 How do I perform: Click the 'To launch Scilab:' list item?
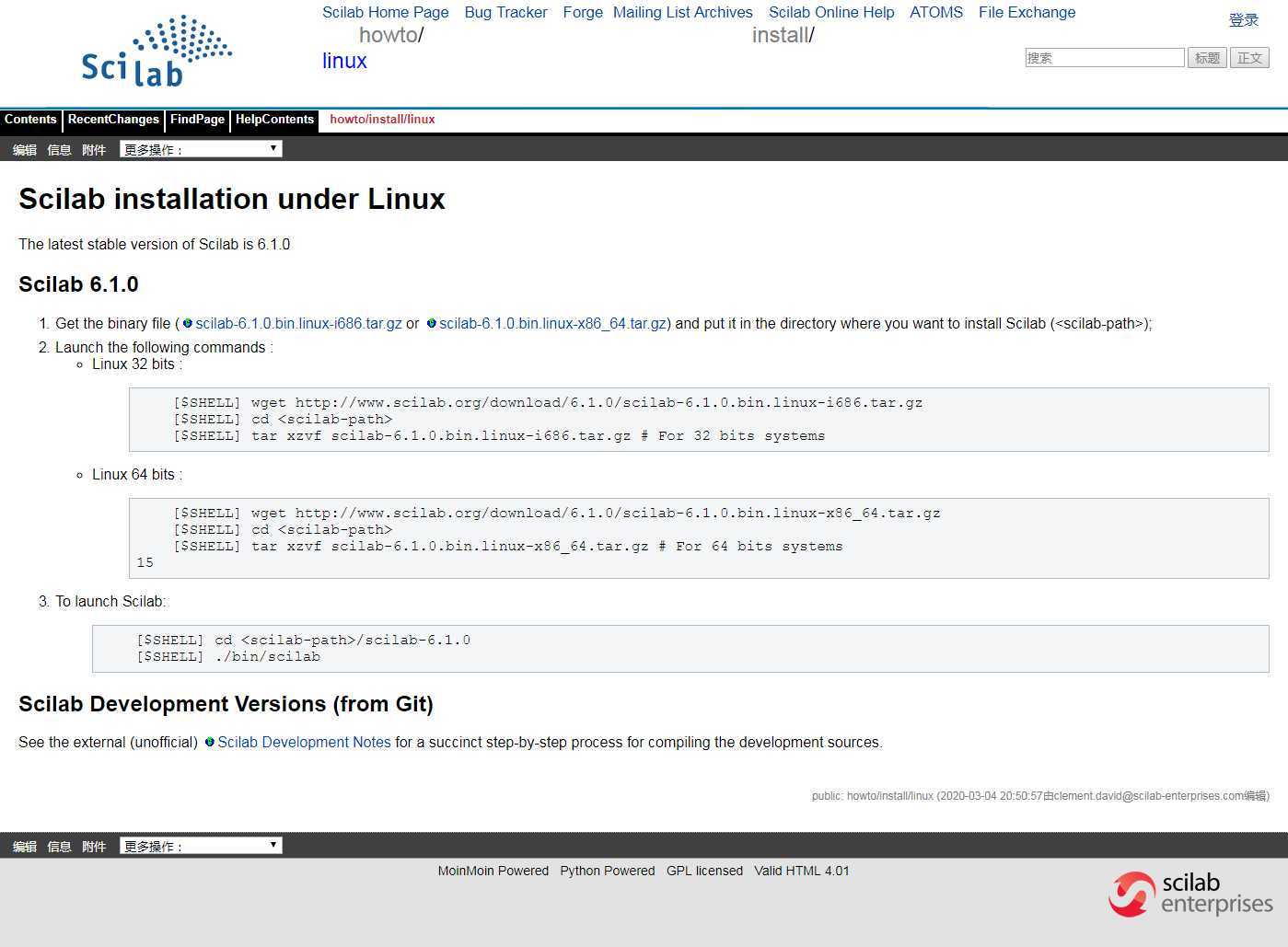tap(110, 602)
